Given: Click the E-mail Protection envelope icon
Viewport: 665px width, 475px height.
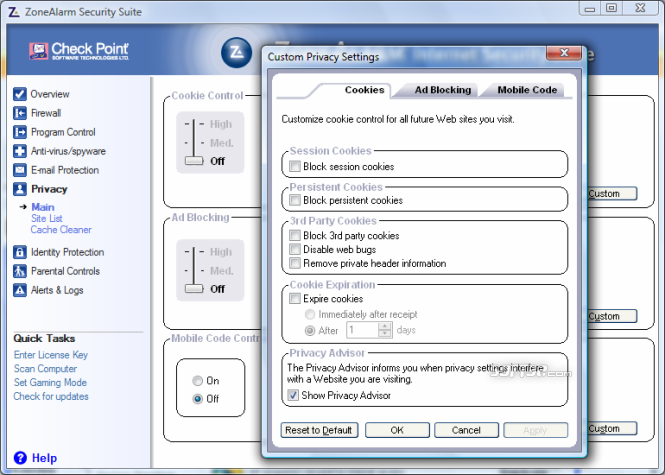Looking at the screenshot, I should click(20, 170).
